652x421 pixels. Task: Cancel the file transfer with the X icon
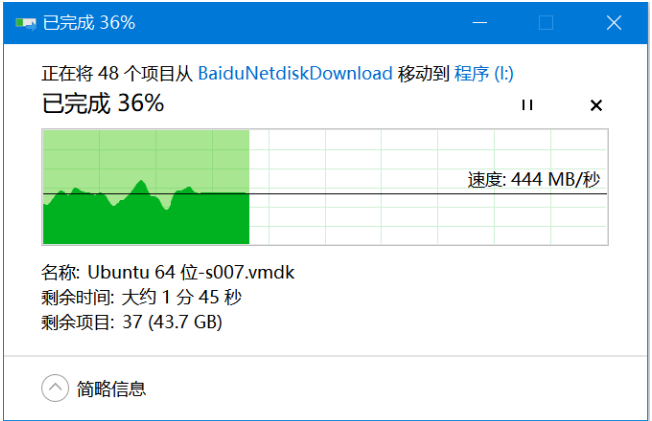click(596, 105)
